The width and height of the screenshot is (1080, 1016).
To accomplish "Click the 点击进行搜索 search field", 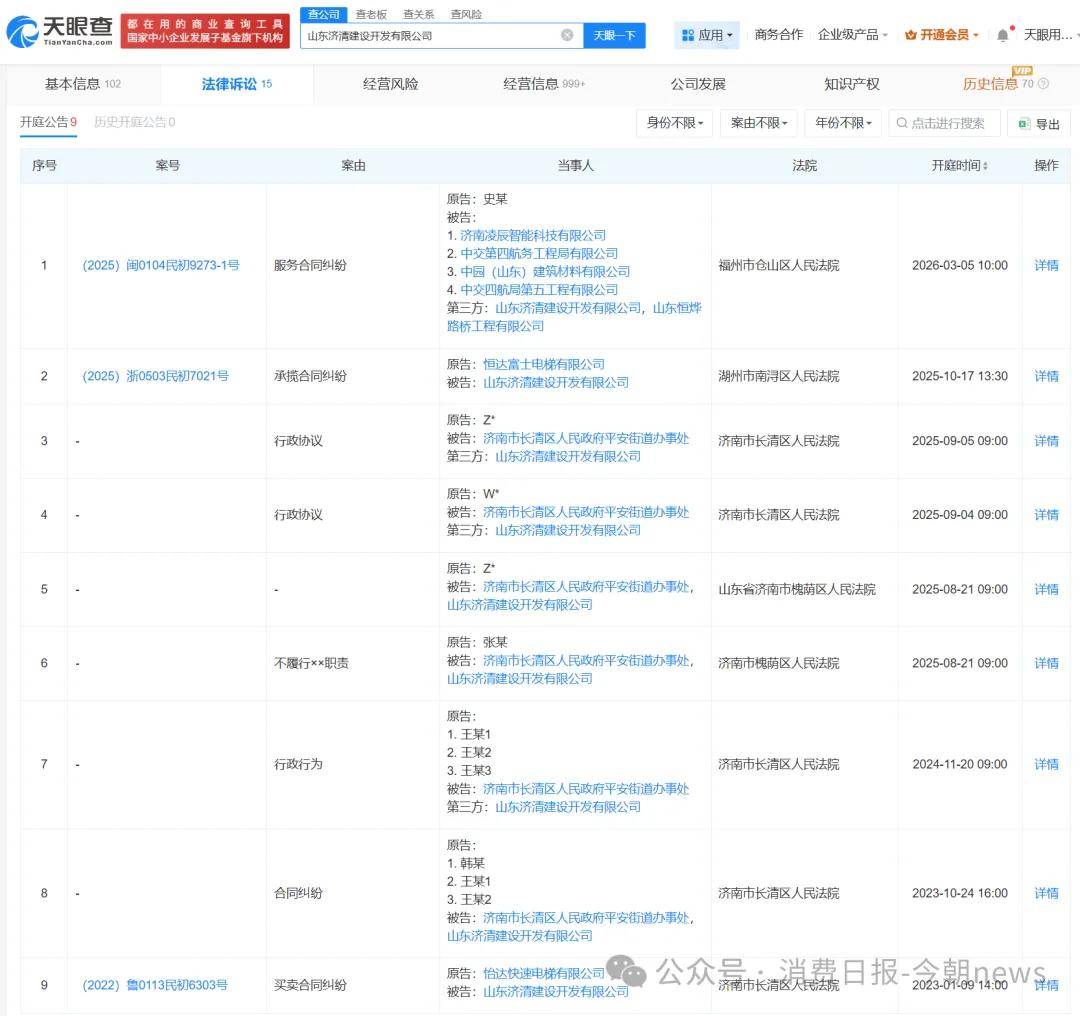I will pyautogui.click(x=944, y=123).
